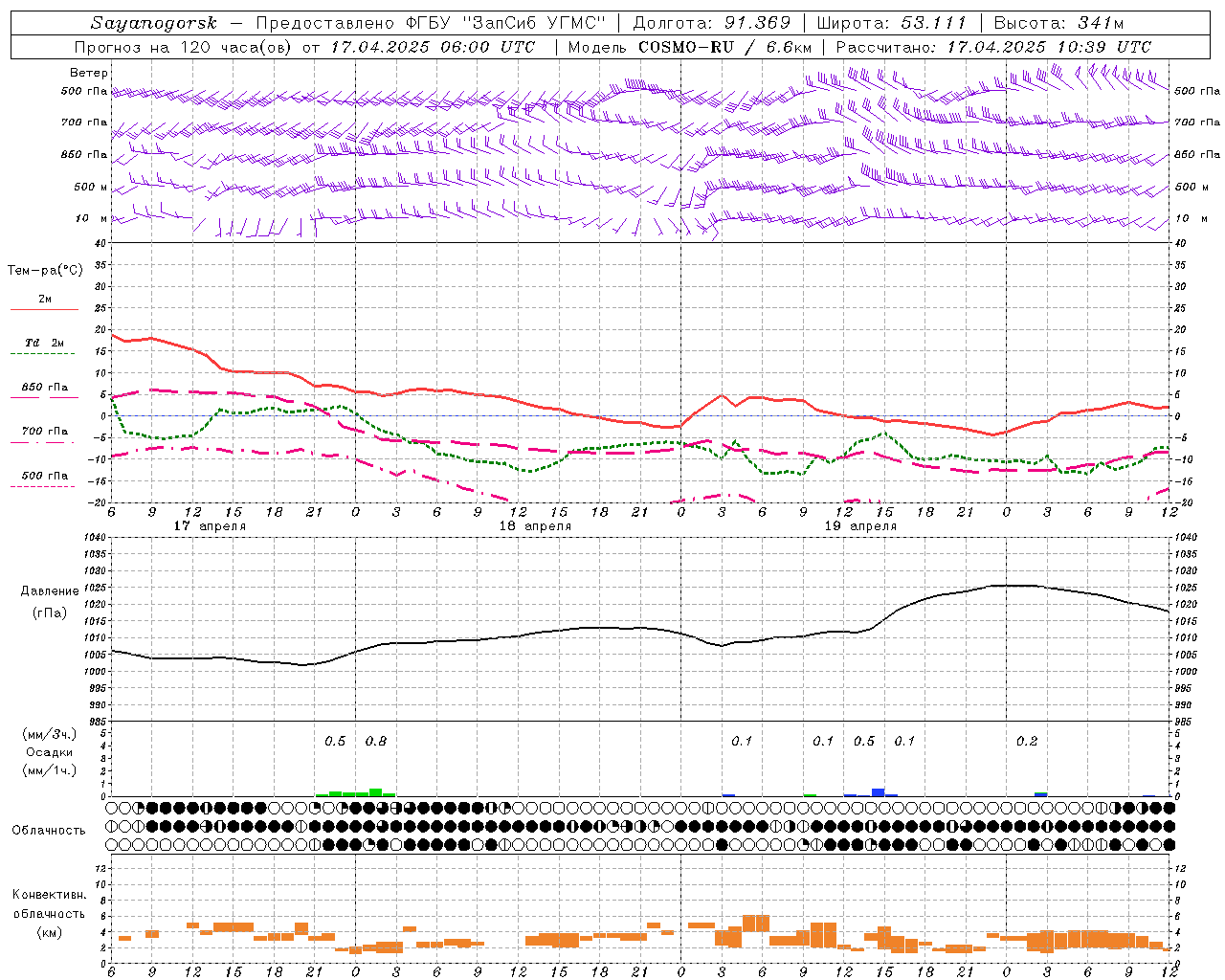Select the 'Прогноз на 120 часа(ов)' forecast text
The height and width of the screenshot is (980, 1225).
(x=185, y=47)
